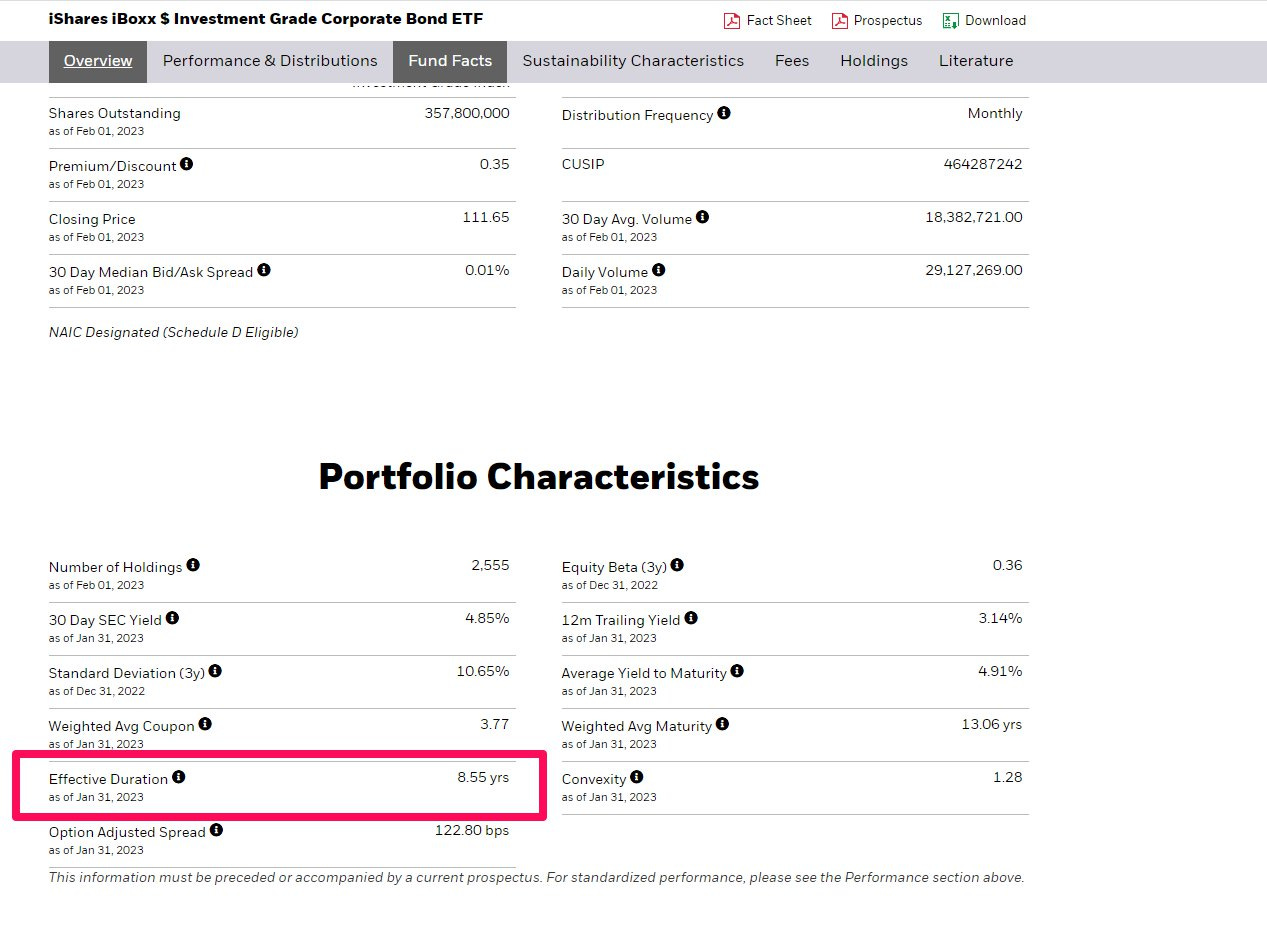The image size is (1267, 936).
Task: Click info icon beside 30 Day Avg. Volume
Action: point(702,217)
